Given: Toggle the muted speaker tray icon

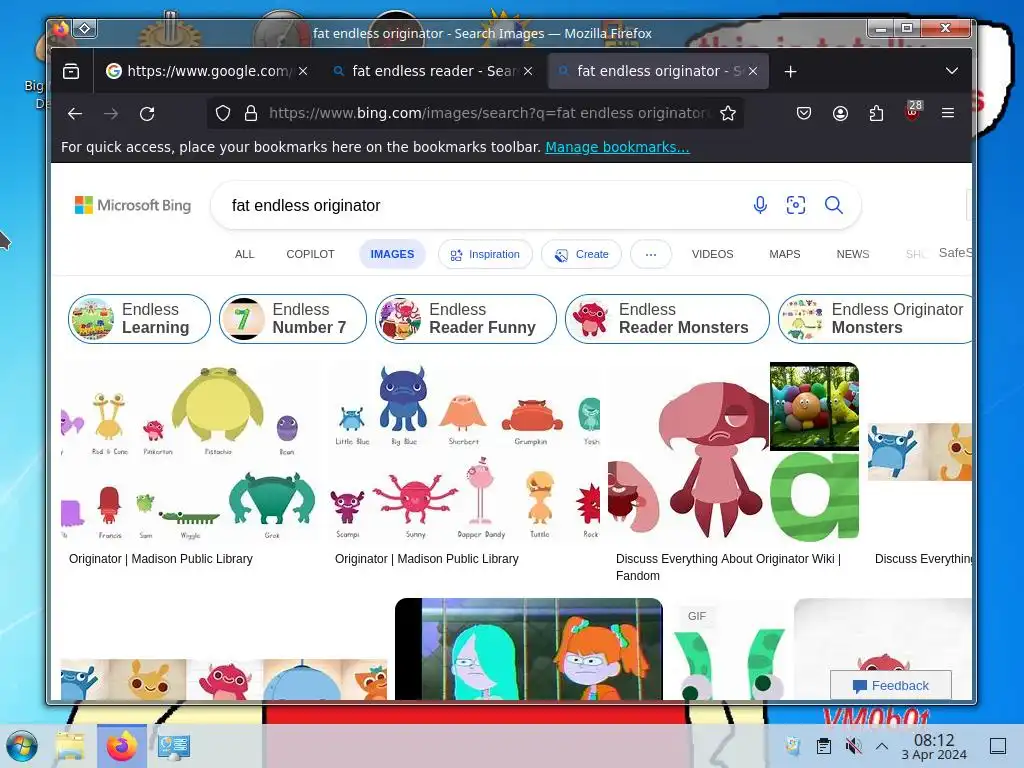Looking at the screenshot, I should (x=853, y=746).
